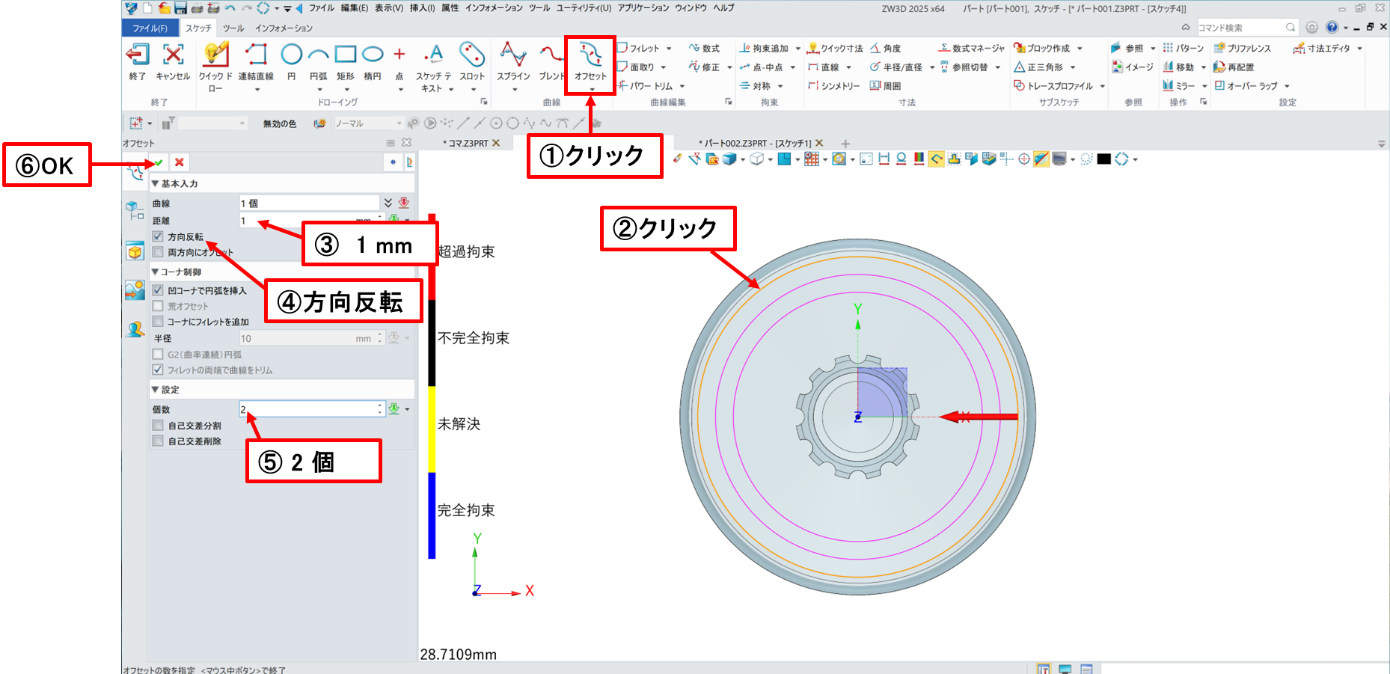Open the 編集(E) menu
Screen dimensions: 1390x674
[x=354, y=7]
